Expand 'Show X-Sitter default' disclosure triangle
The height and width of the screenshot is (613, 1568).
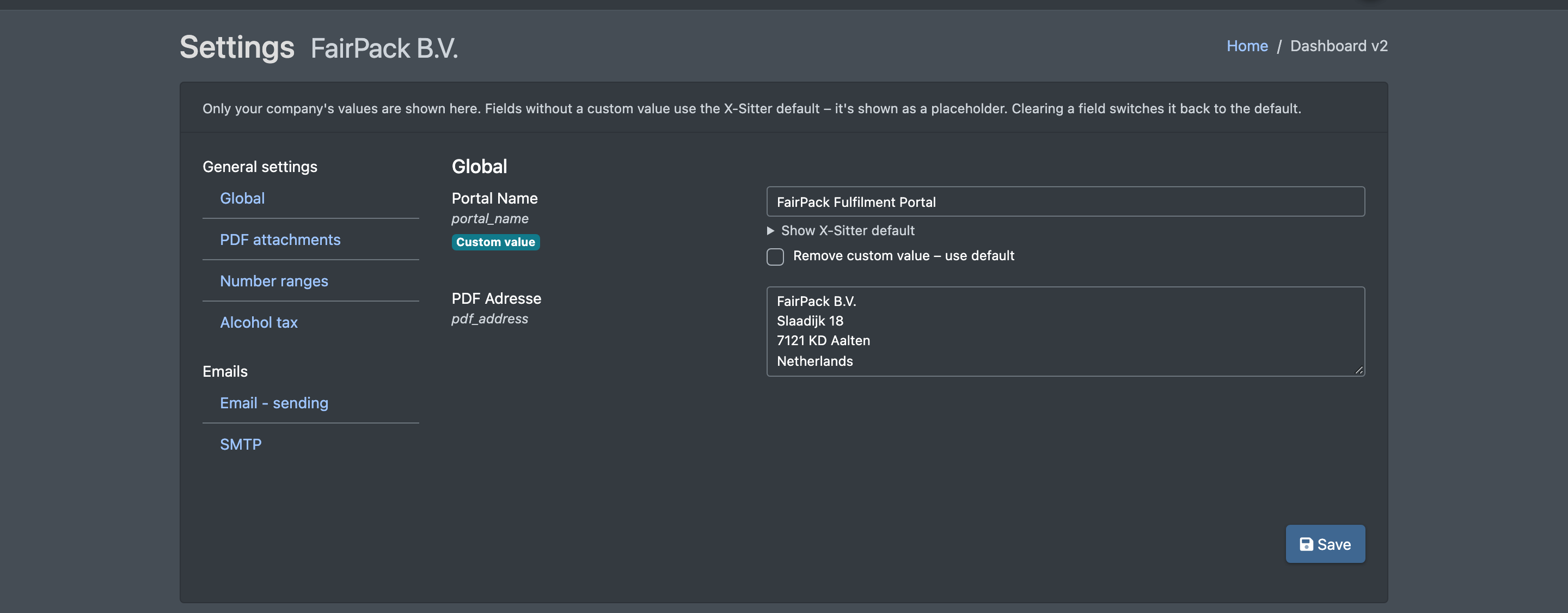coord(770,231)
